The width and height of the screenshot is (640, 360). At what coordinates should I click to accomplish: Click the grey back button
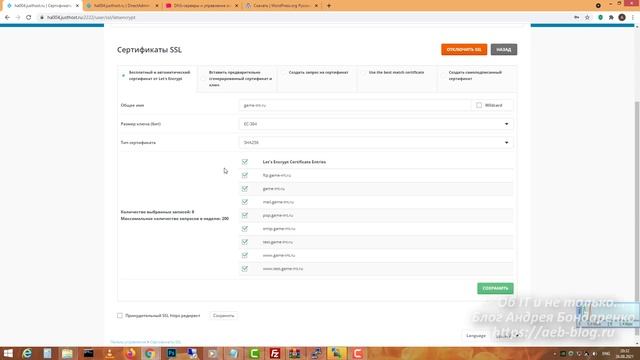click(x=504, y=50)
